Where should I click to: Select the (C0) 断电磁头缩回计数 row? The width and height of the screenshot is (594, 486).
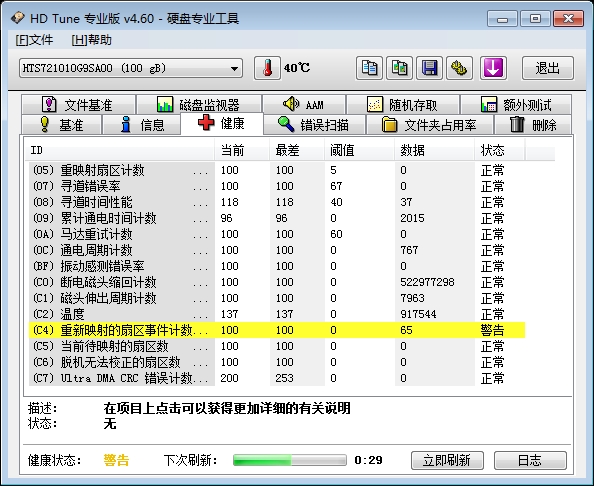[277, 282]
